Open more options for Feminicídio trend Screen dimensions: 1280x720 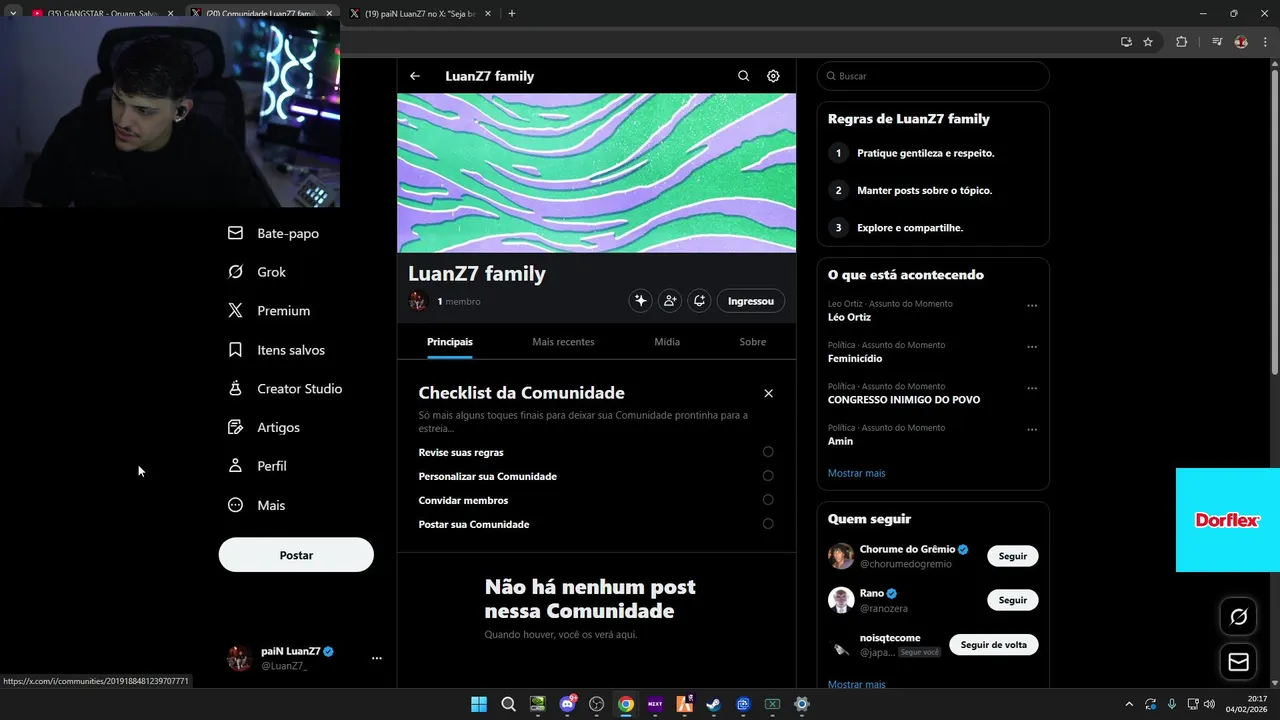tap(1032, 347)
